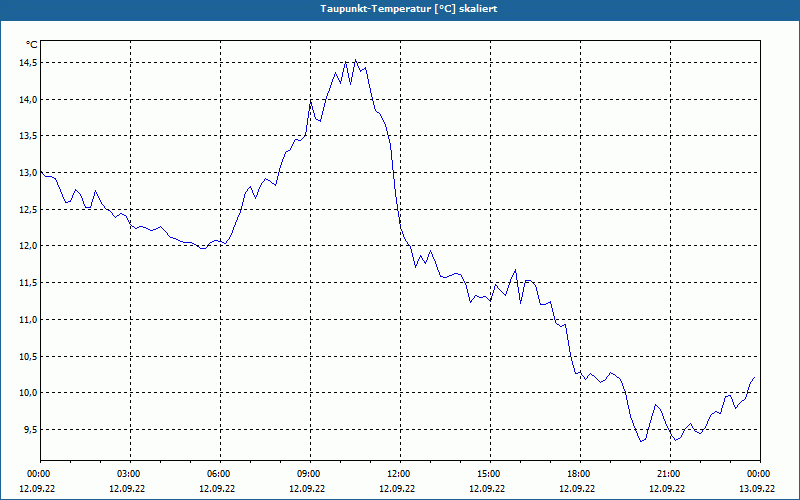
Task: Click the '9,5' y-axis value
Action: 30,430
